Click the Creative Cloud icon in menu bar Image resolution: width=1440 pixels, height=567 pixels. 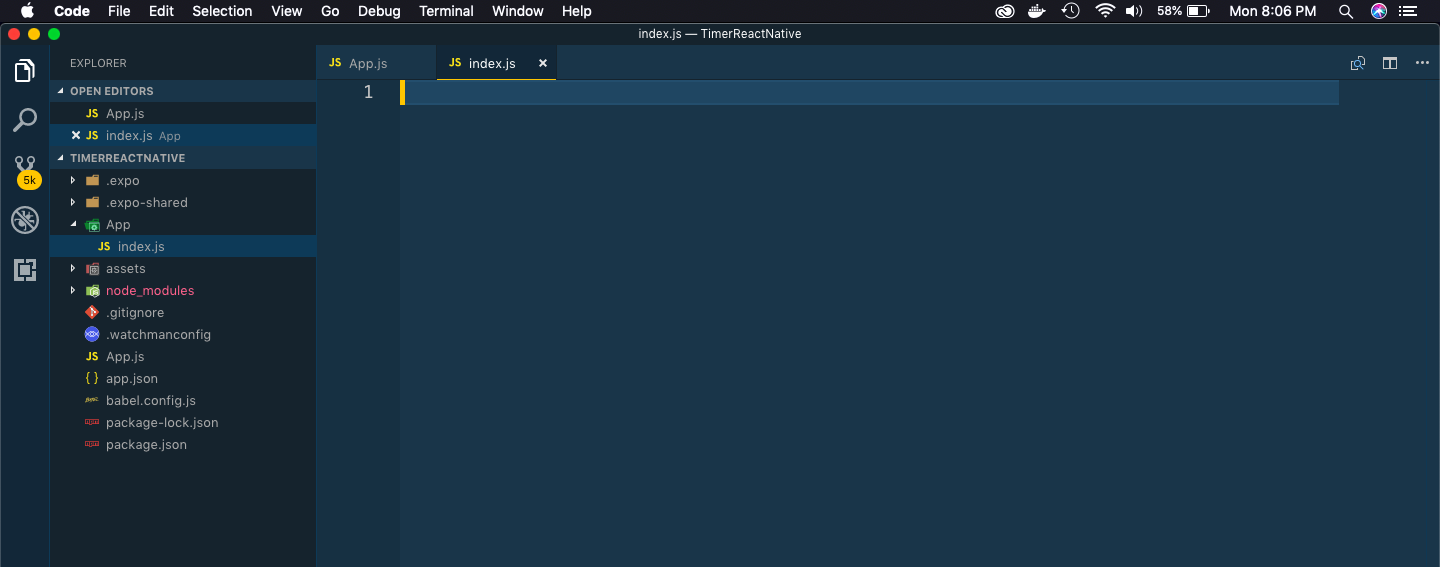(1005, 11)
